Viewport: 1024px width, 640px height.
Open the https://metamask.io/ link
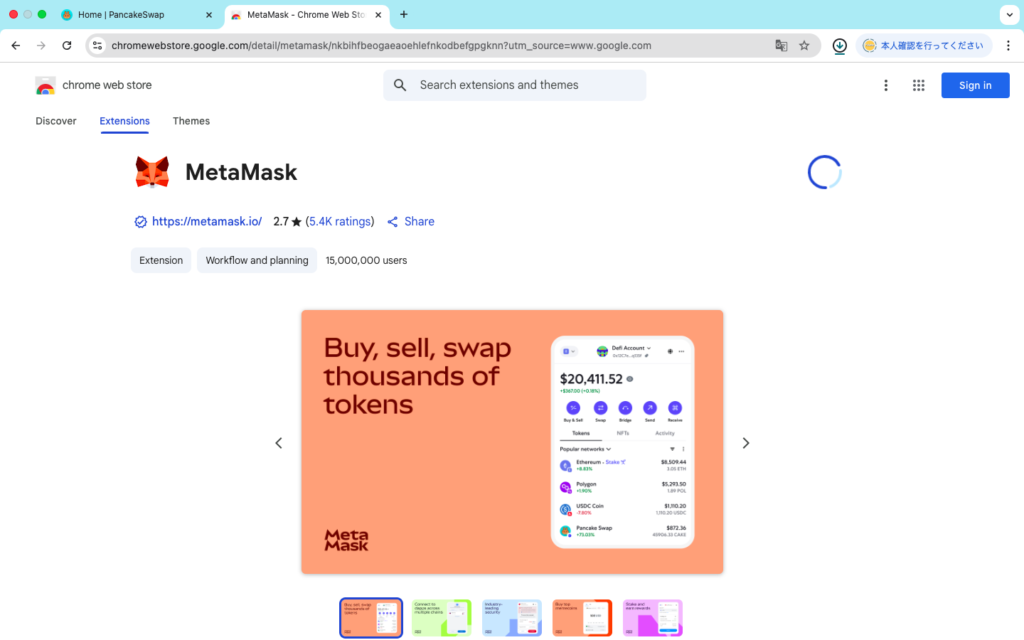(x=206, y=221)
